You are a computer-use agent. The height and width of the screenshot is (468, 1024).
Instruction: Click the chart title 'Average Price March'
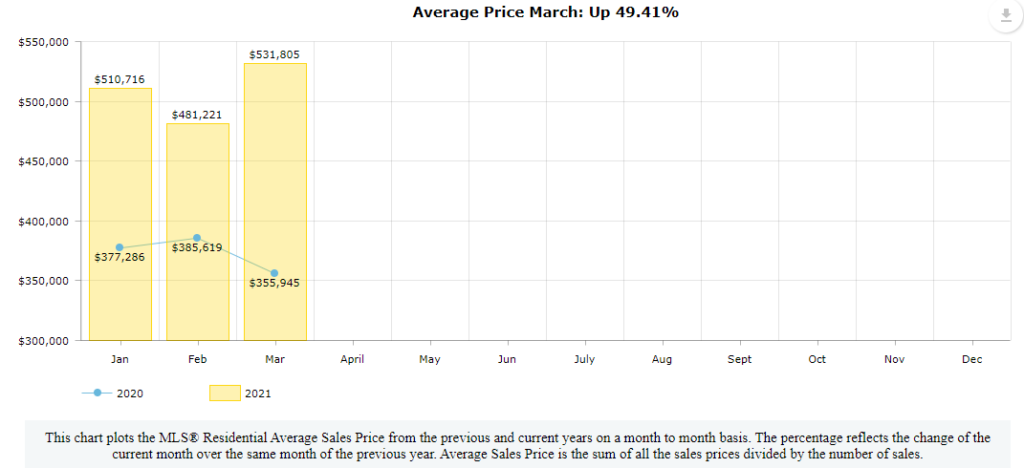click(x=512, y=12)
